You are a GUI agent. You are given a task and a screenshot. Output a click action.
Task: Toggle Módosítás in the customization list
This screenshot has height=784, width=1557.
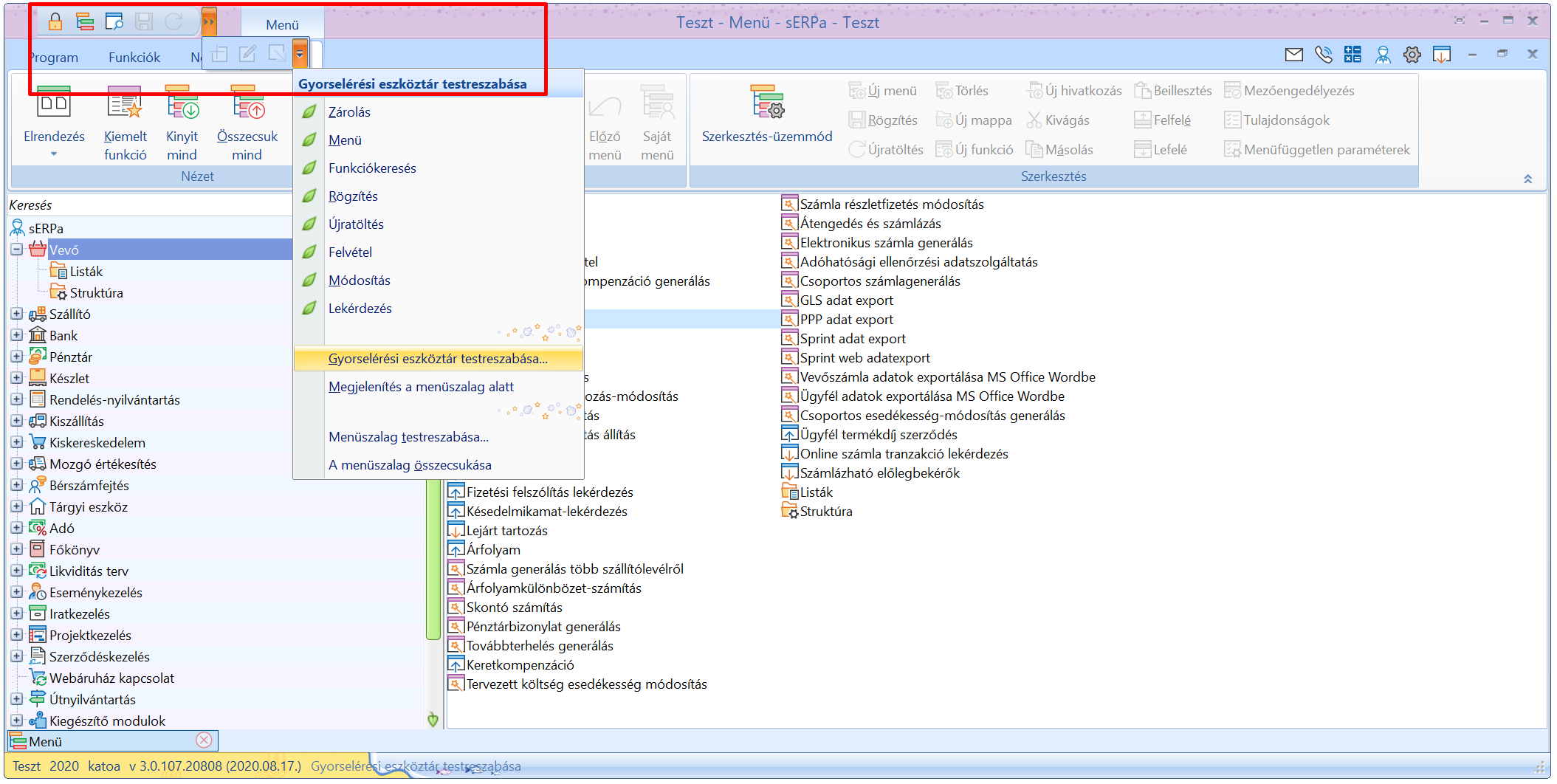(439, 281)
